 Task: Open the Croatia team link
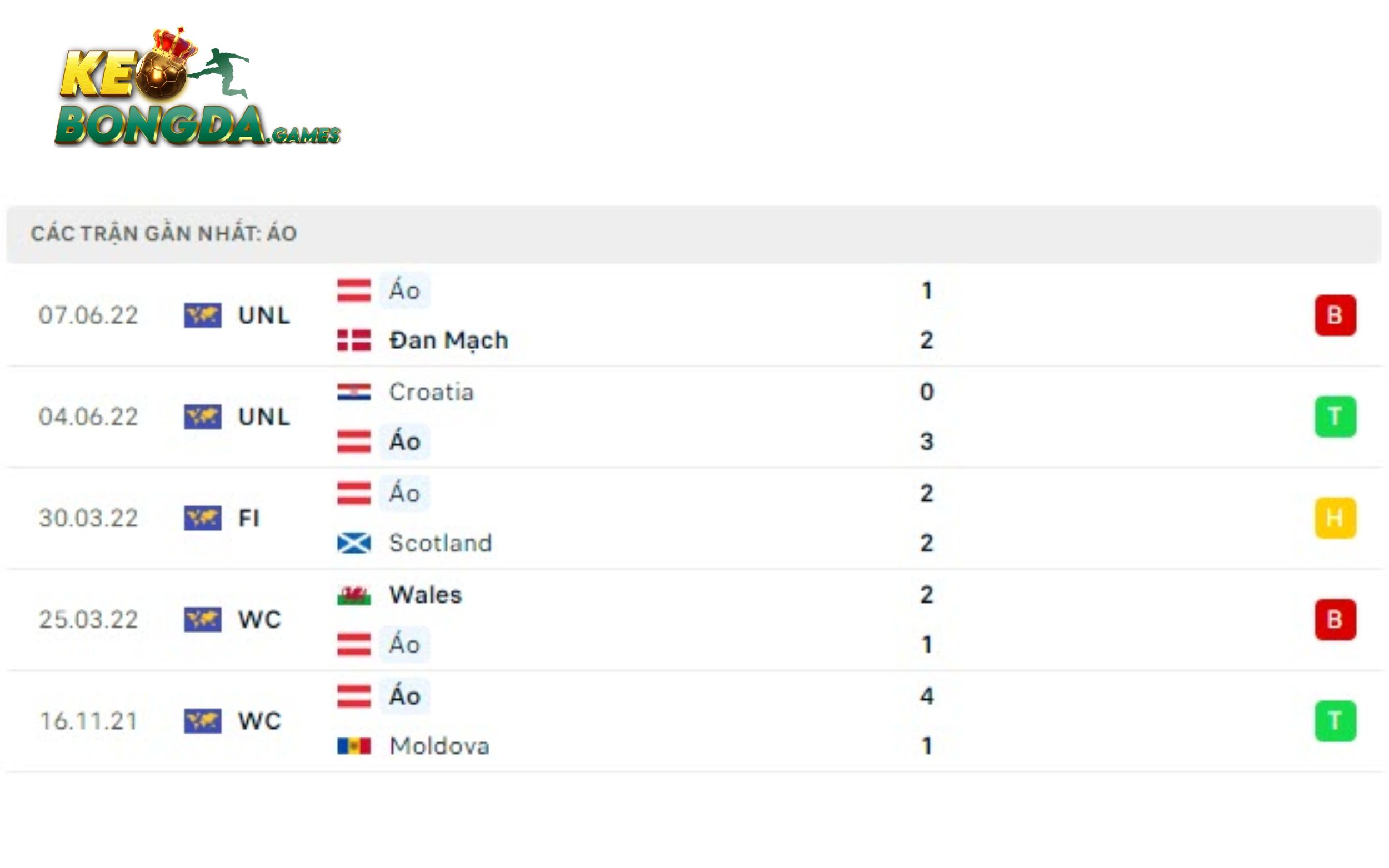click(431, 392)
